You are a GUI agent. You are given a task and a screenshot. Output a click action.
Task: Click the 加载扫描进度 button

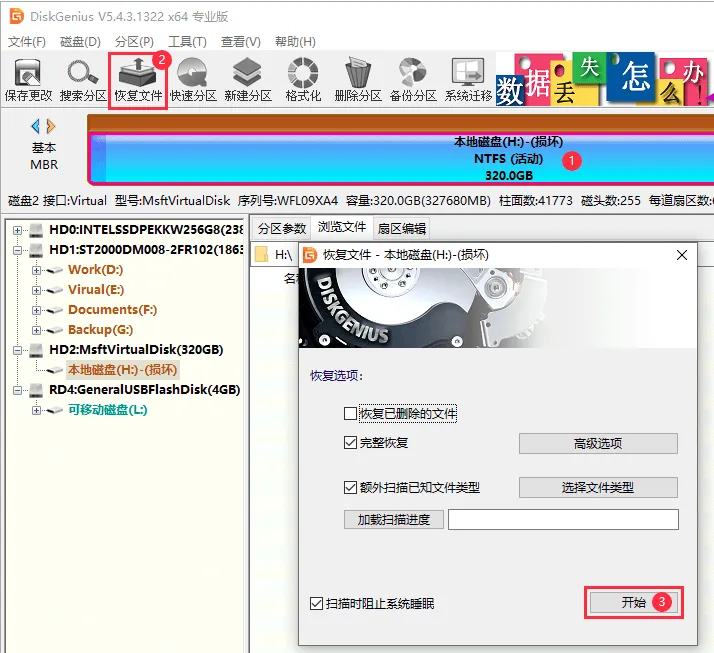tap(393, 520)
